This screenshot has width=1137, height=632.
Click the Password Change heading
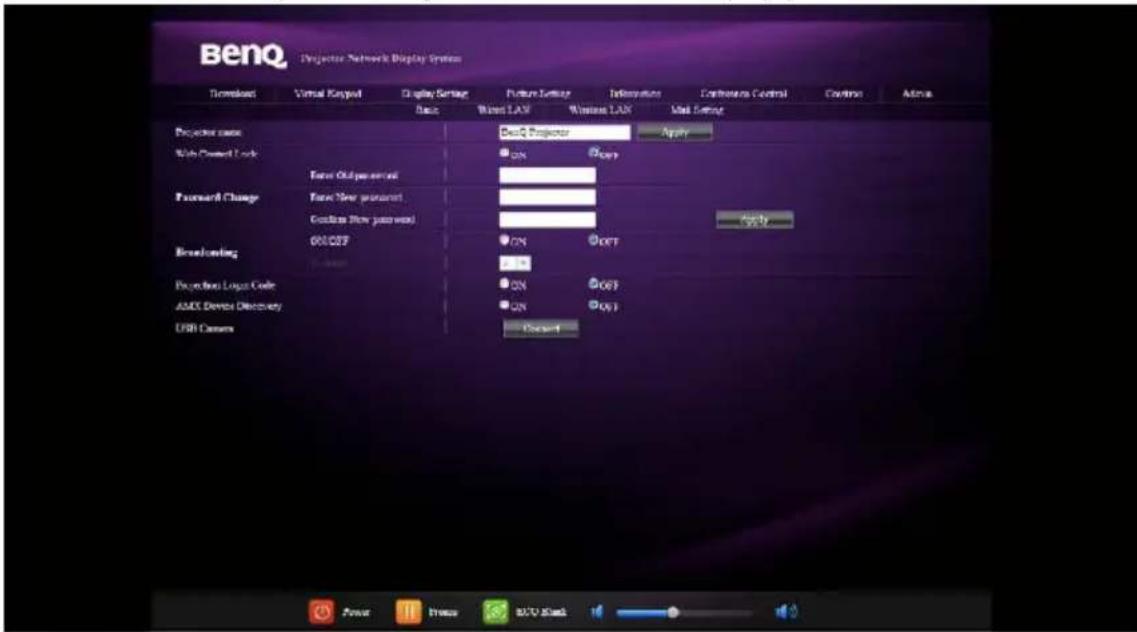click(x=217, y=197)
